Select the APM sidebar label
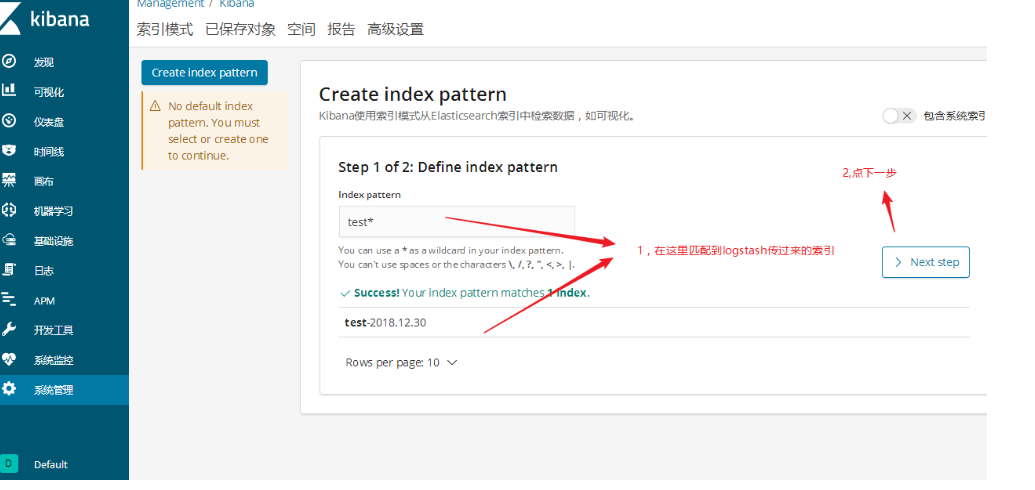Image resolution: width=1035 pixels, height=490 pixels. click(44, 300)
